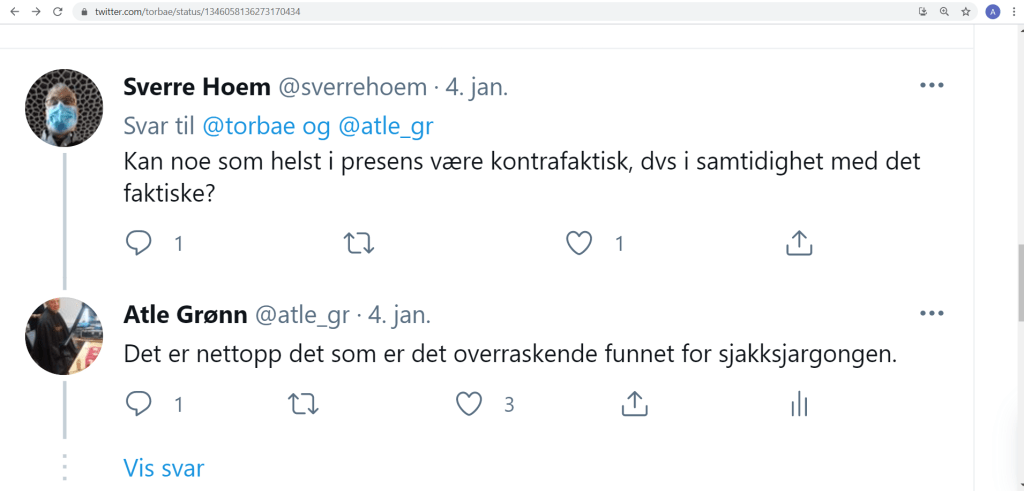
Task: Open more options on Sverre Hoem's tweet
Action: point(931,86)
